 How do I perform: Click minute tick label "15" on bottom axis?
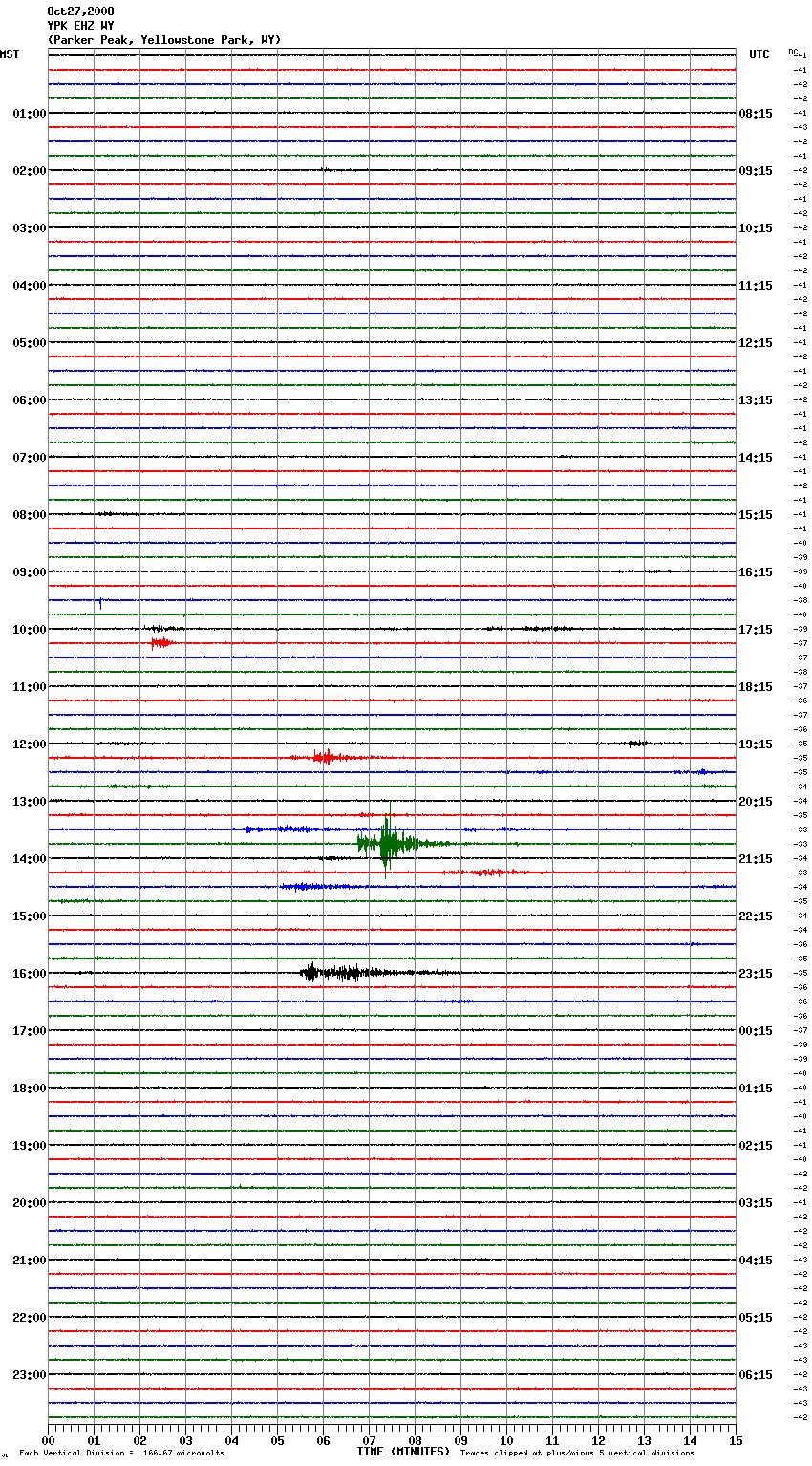click(736, 1440)
